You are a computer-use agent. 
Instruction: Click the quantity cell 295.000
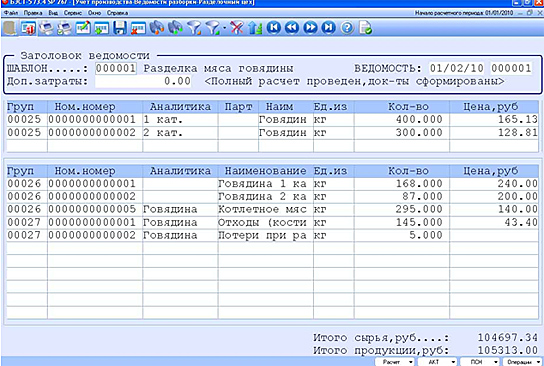click(402, 209)
